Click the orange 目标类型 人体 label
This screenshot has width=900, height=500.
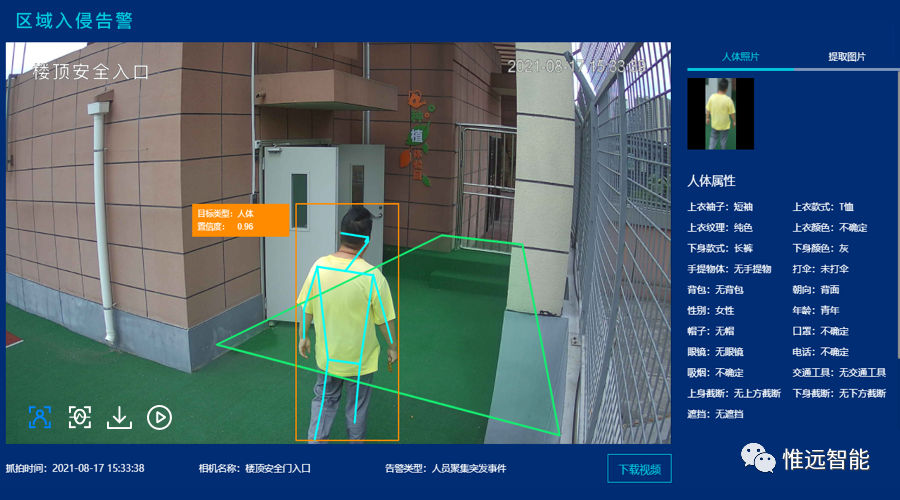(x=240, y=220)
